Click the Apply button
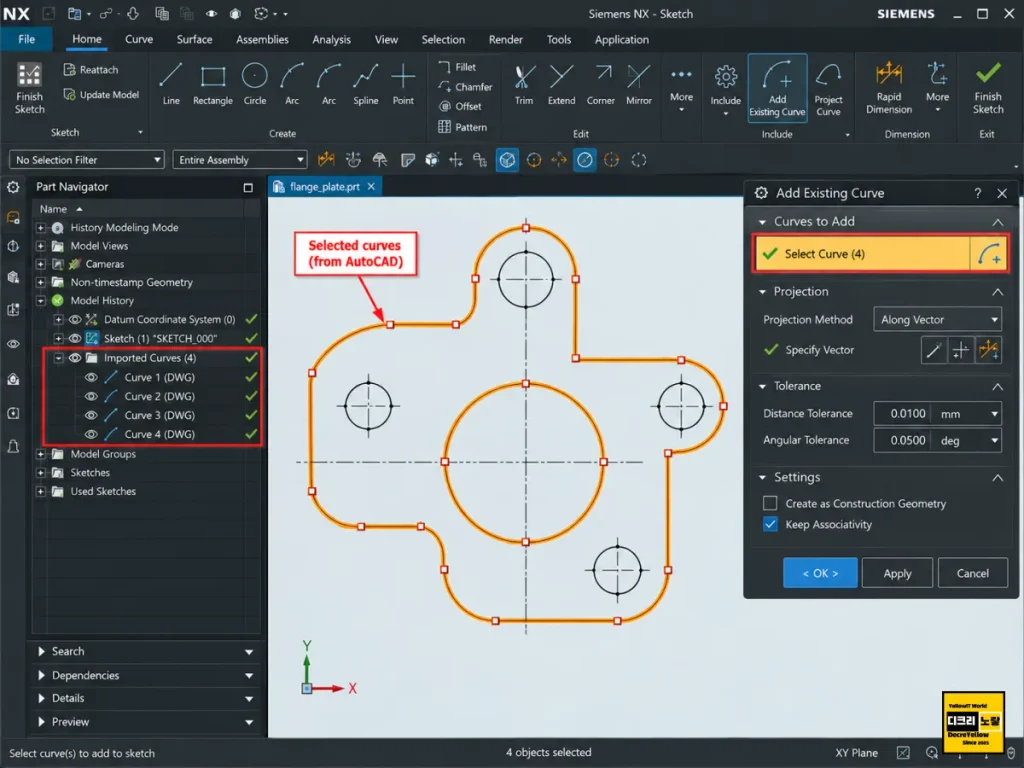The image size is (1024, 768). pyautogui.click(x=897, y=573)
